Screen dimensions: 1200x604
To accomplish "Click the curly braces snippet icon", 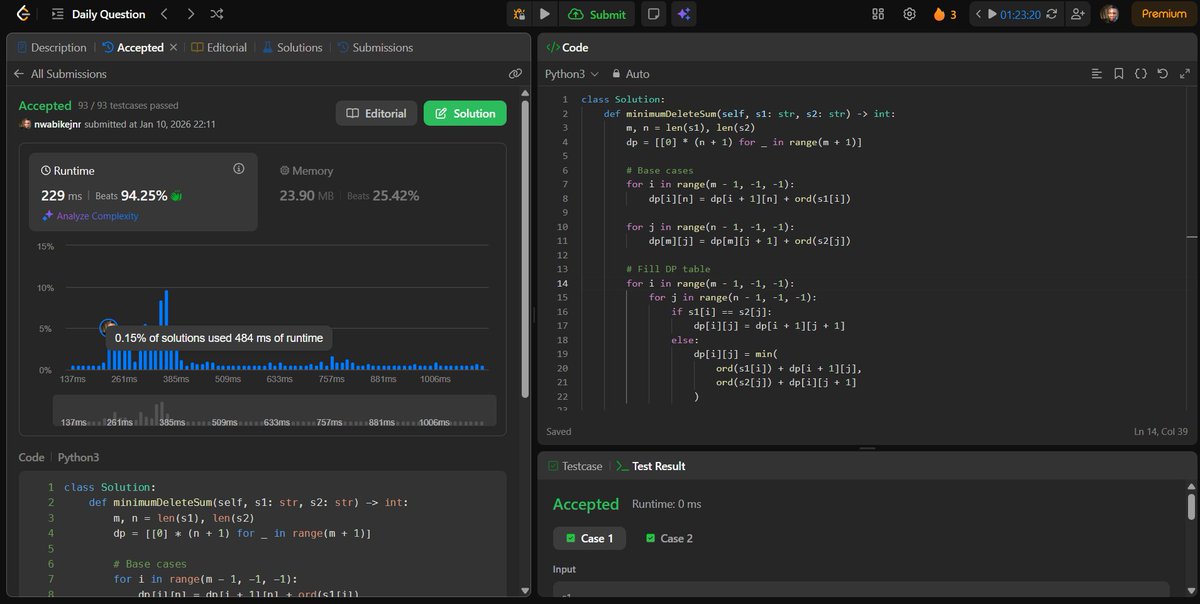I will [1140, 74].
